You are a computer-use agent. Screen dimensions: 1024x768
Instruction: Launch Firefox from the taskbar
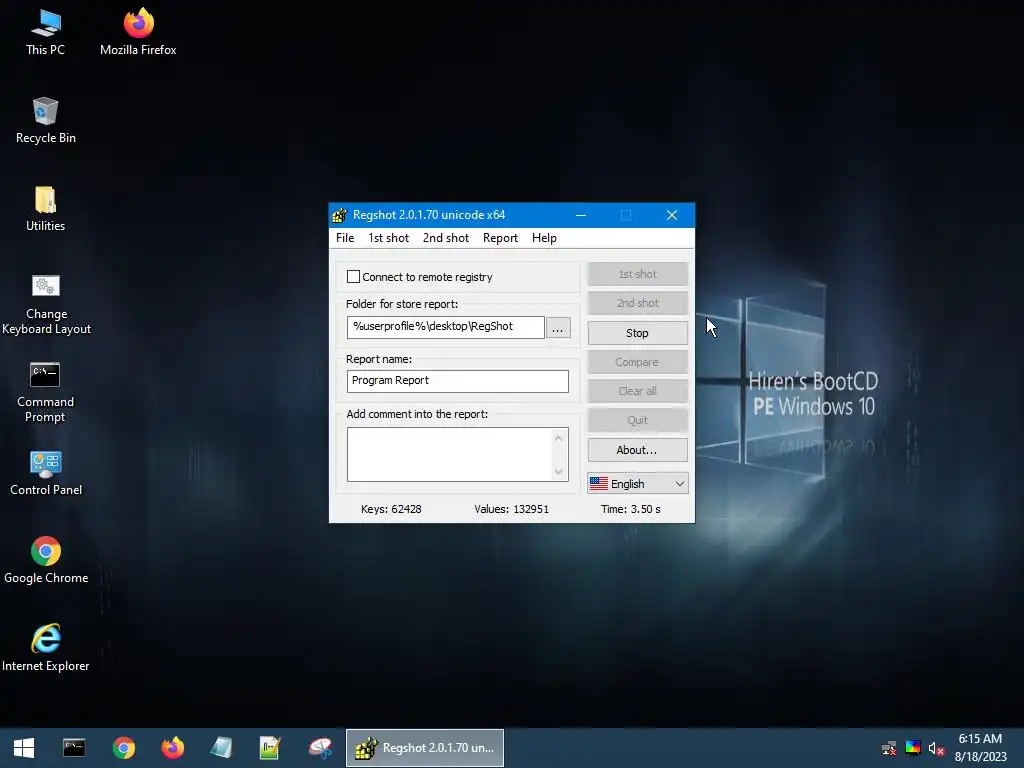172,748
